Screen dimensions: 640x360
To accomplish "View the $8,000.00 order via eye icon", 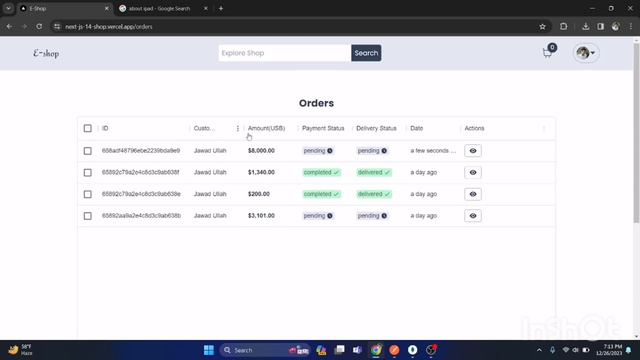I will point(473,151).
